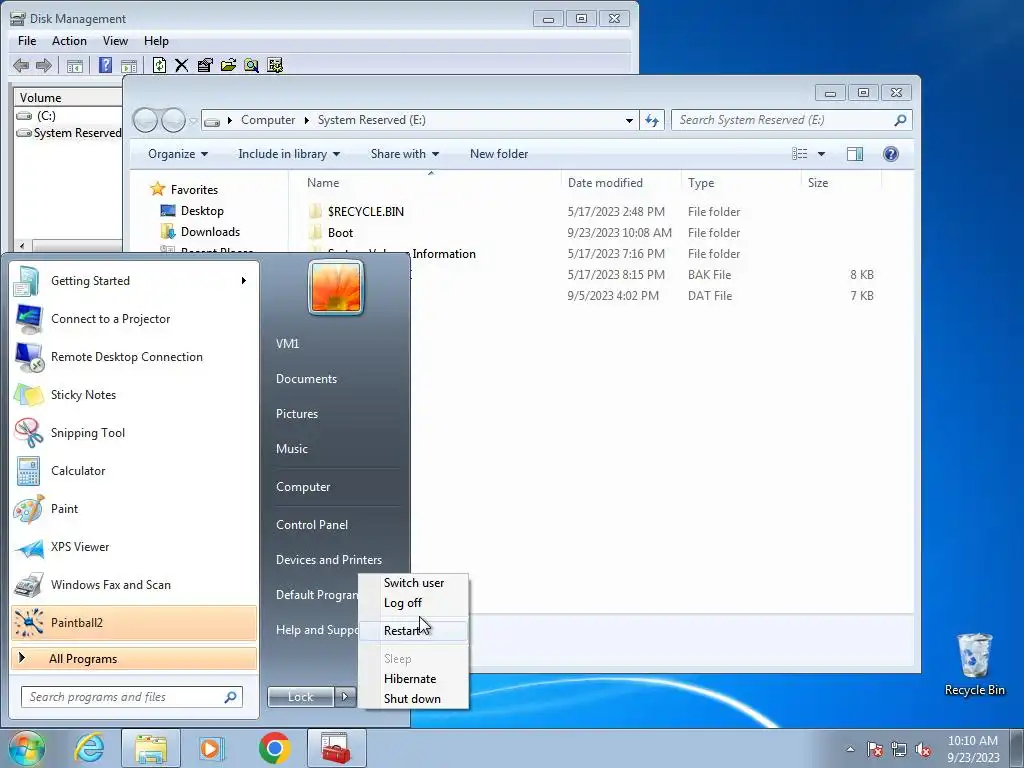The image size is (1024, 768).
Task: Click the Open folder icon in Disk Management
Action: pyautogui.click(x=228, y=65)
